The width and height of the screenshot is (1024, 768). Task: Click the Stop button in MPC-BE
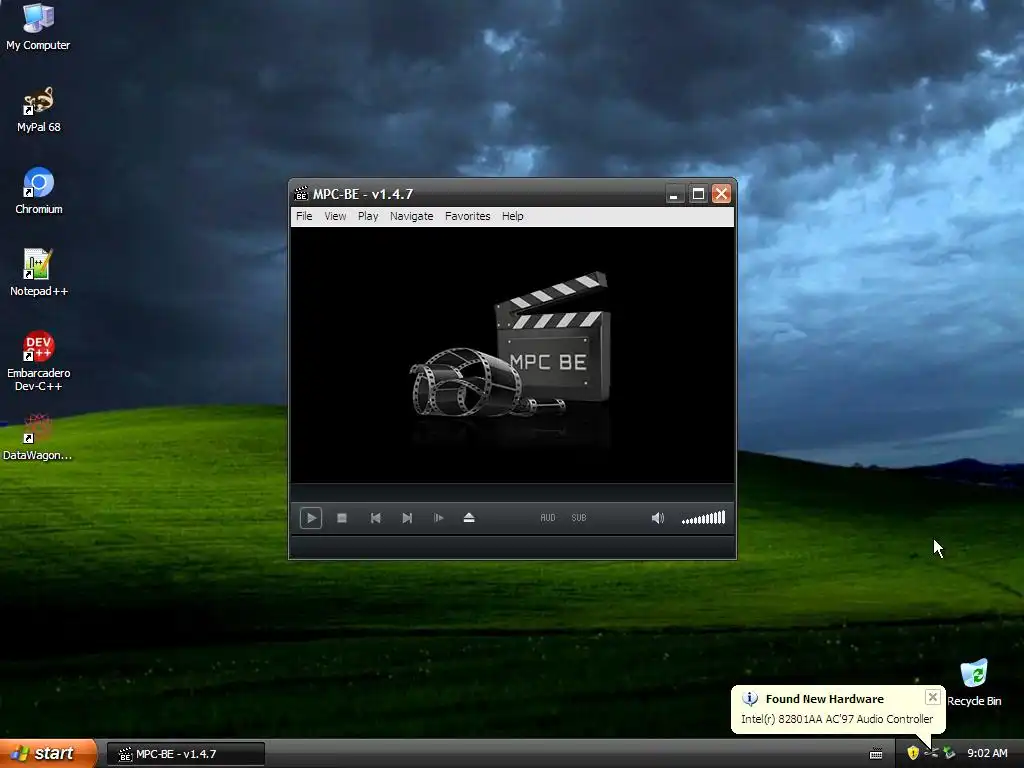342,518
